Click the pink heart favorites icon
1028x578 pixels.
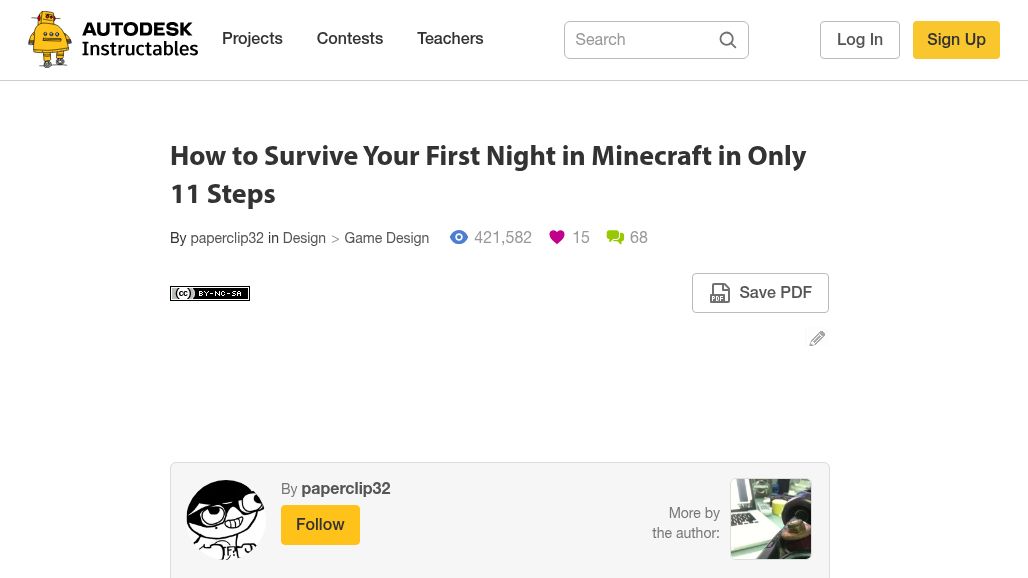click(557, 237)
